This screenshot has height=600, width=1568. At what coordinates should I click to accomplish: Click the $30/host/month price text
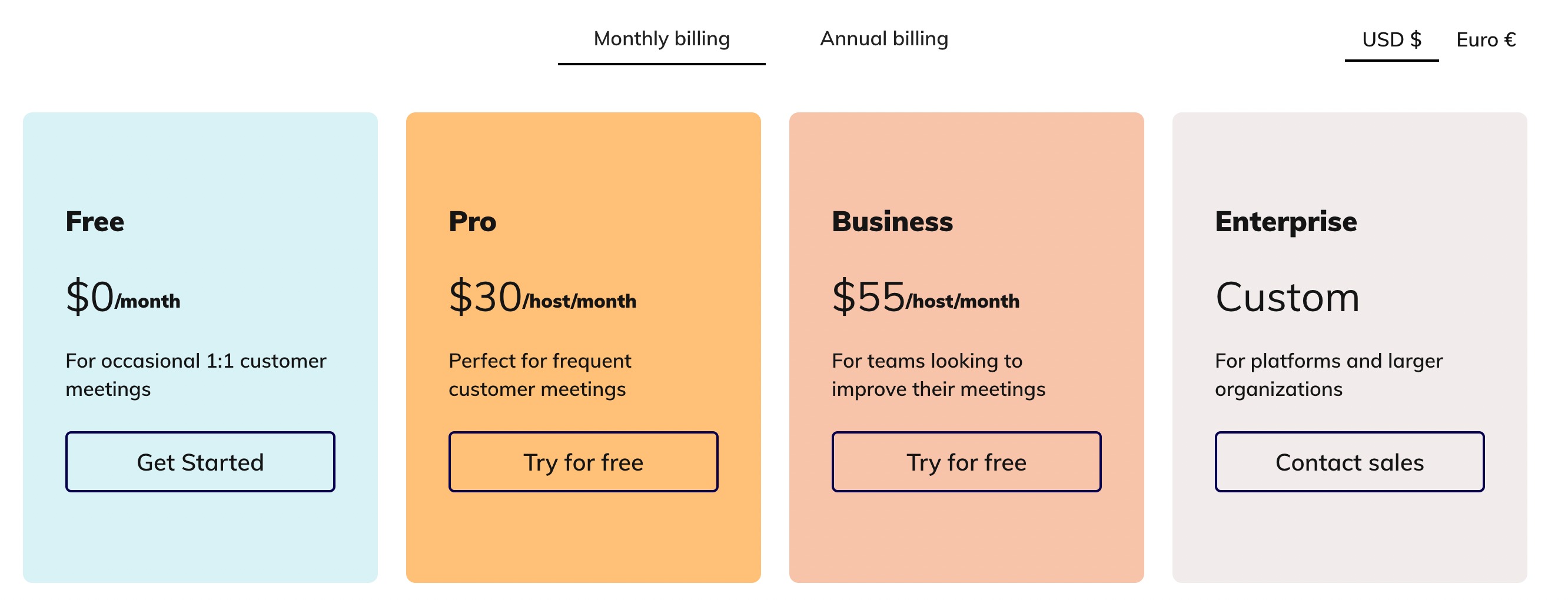(x=542, y=296)
